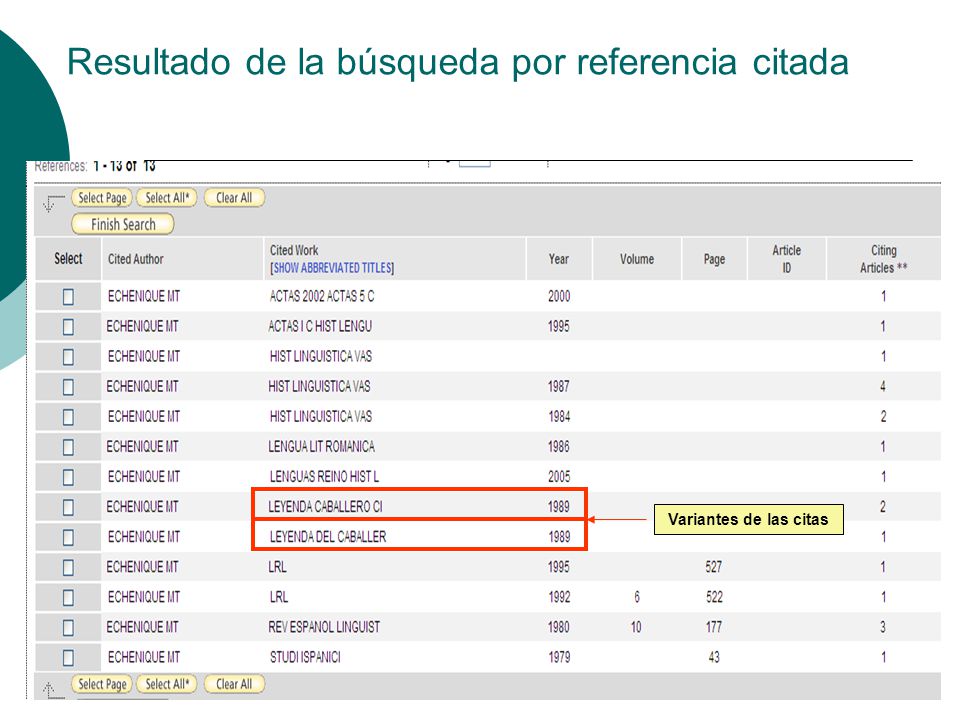This screenshot has width=960, height=720.
Task: Click the cited work LENGUA LIT ROMANICA
Action: 321,446
